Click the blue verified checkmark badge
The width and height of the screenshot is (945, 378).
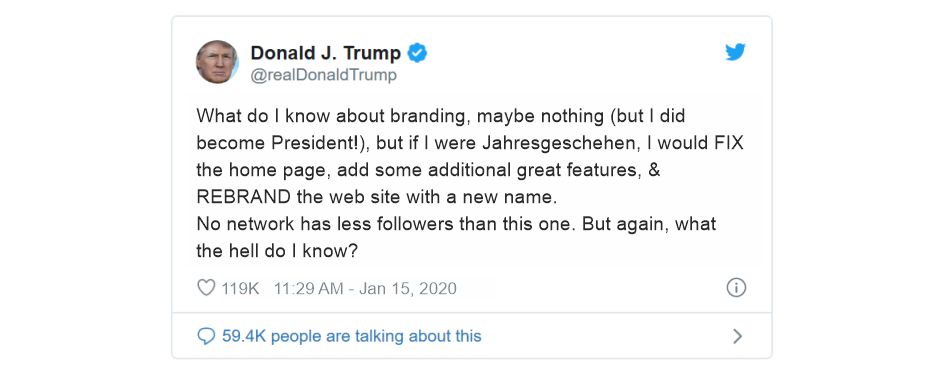click(x=417, y=53)
